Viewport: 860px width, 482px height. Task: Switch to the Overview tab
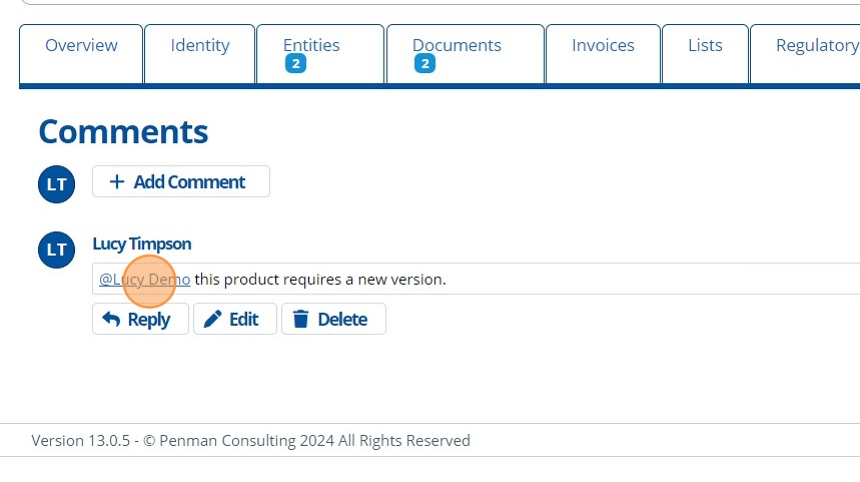81,46
